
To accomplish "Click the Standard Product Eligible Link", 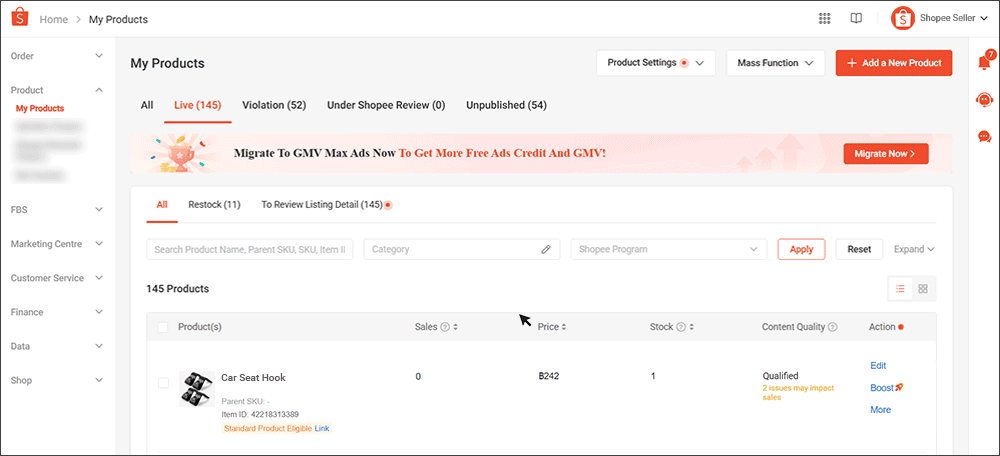I will coord(322,429).
